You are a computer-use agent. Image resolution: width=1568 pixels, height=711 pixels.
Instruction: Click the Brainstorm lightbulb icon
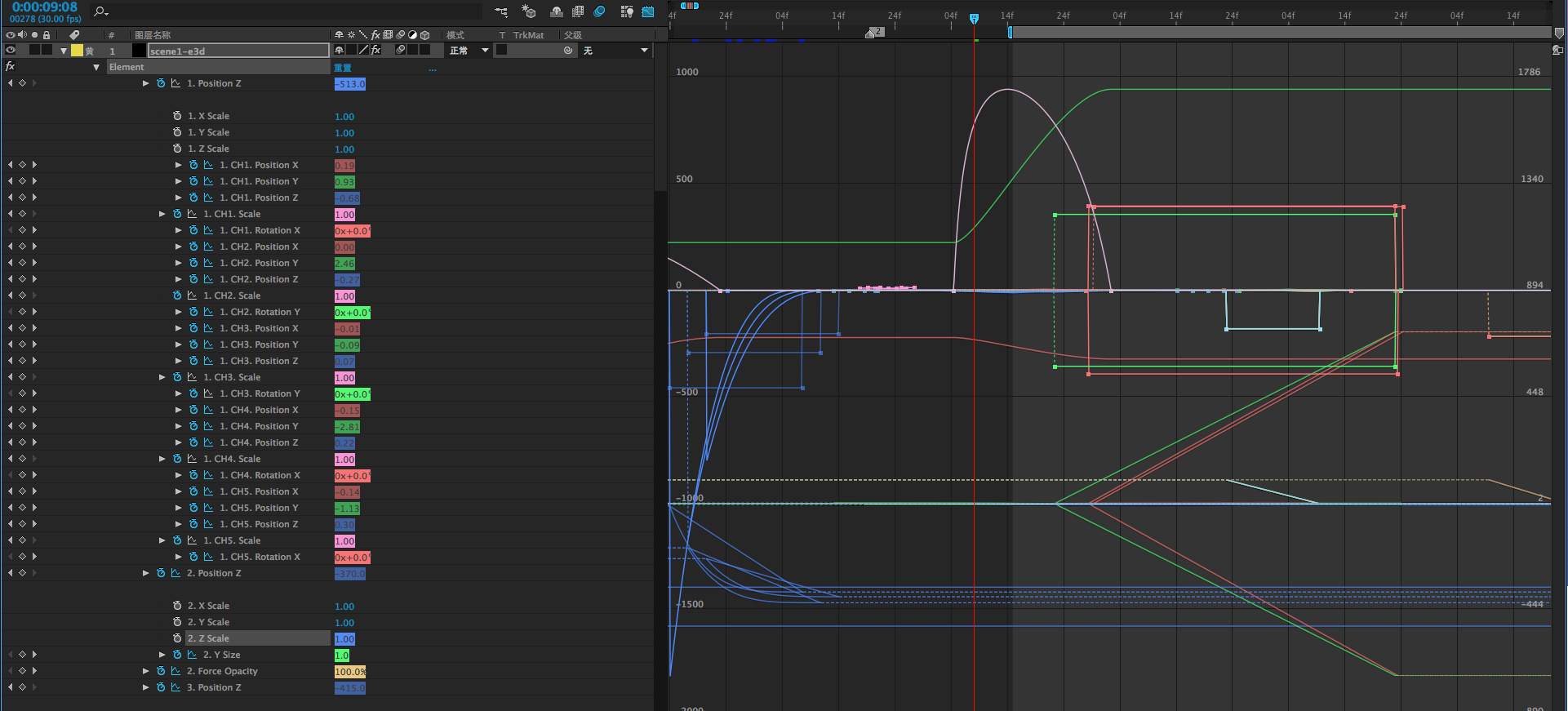coord(626,11)
